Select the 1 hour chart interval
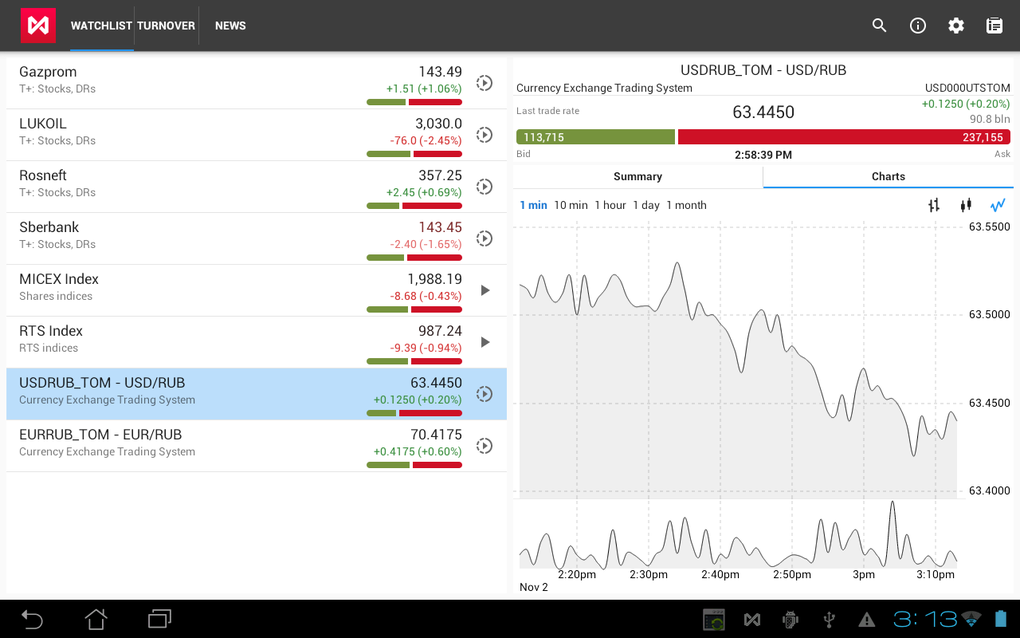Viewport: 1020px width, 638px height. (x=610, y=206)
